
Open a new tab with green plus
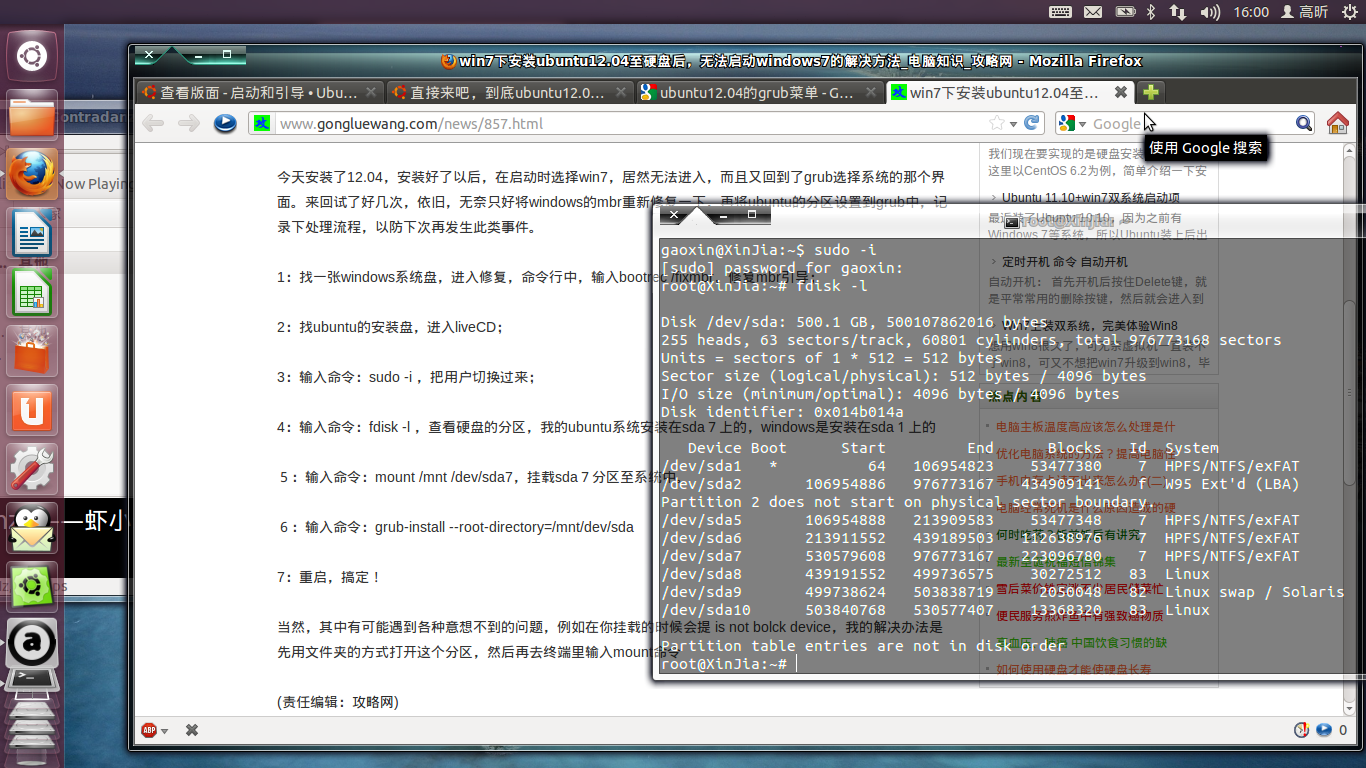(x=1150, y=92)
